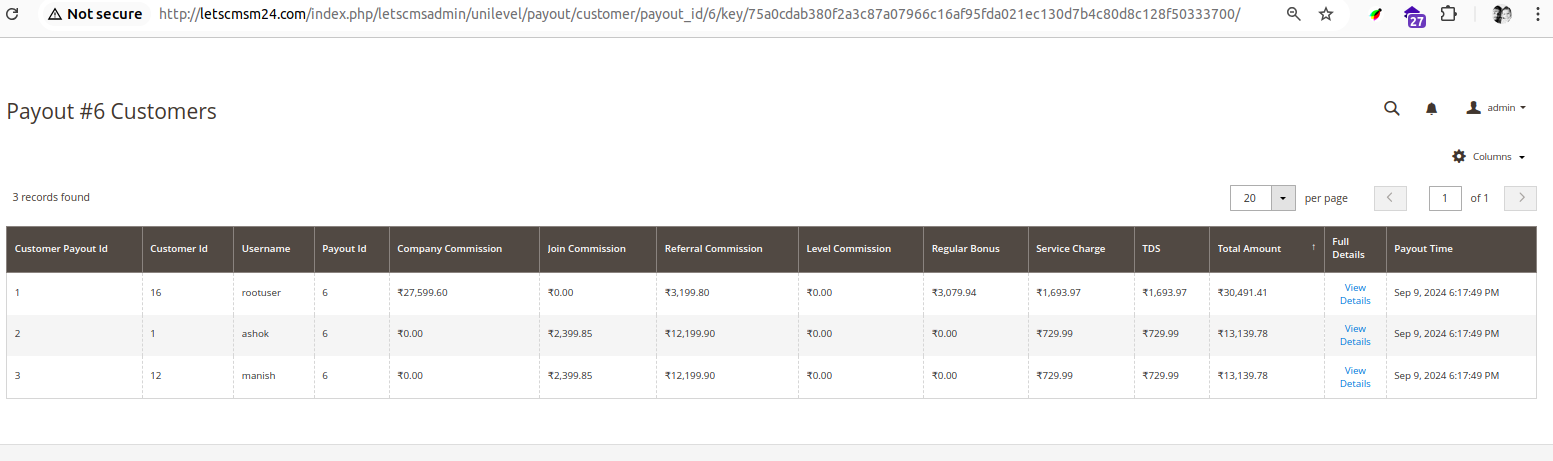Open the notifications bell icon

click(1431, 109)
